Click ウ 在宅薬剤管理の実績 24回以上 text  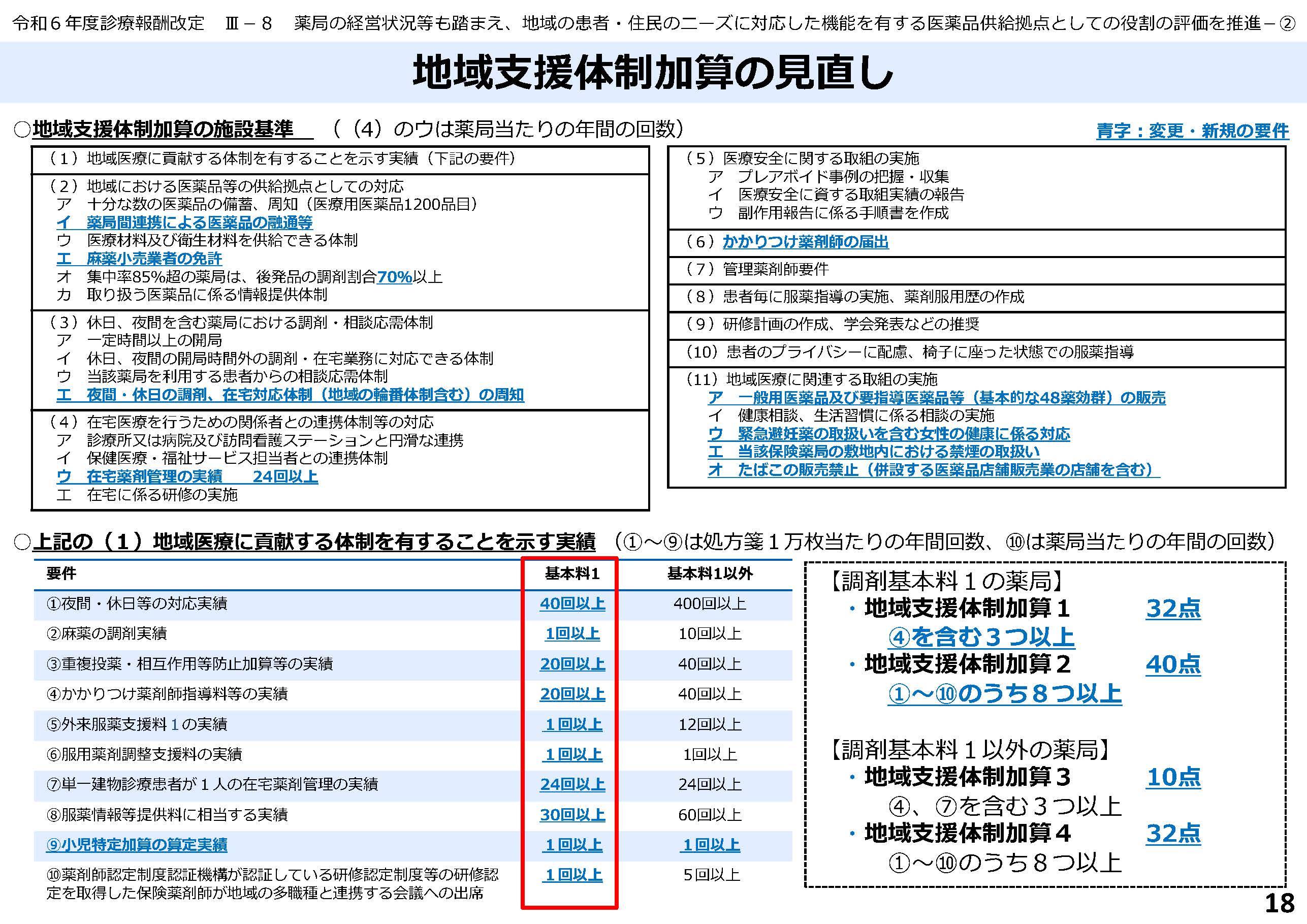pos(187,476)
